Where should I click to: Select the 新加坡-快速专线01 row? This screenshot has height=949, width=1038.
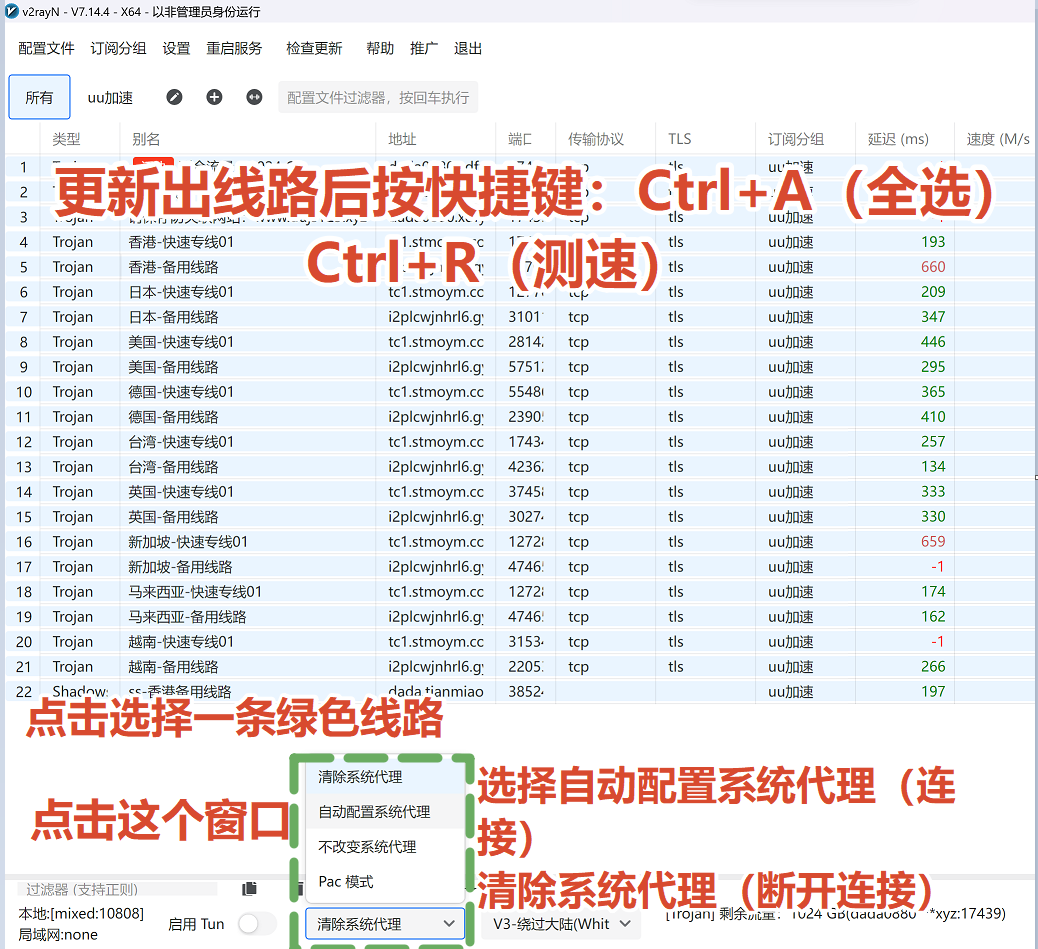point(519,542)
